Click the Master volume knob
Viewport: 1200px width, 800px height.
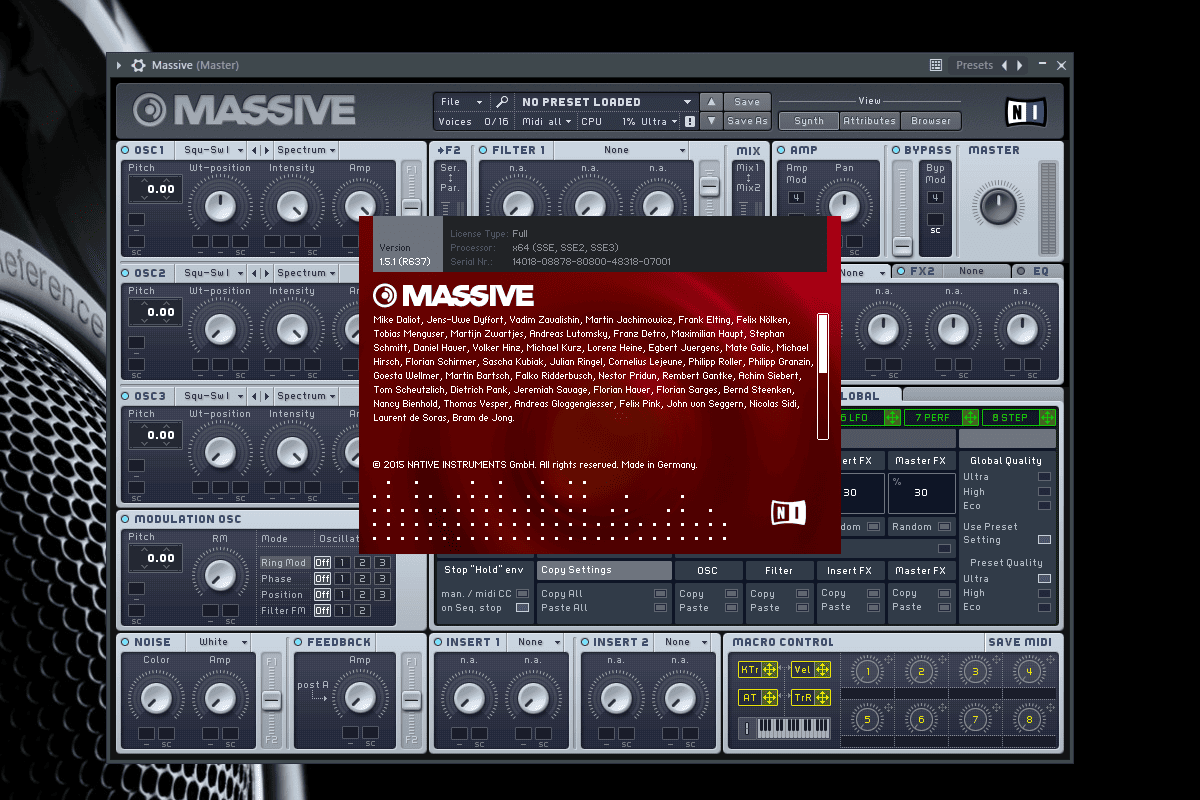(997, 204)
